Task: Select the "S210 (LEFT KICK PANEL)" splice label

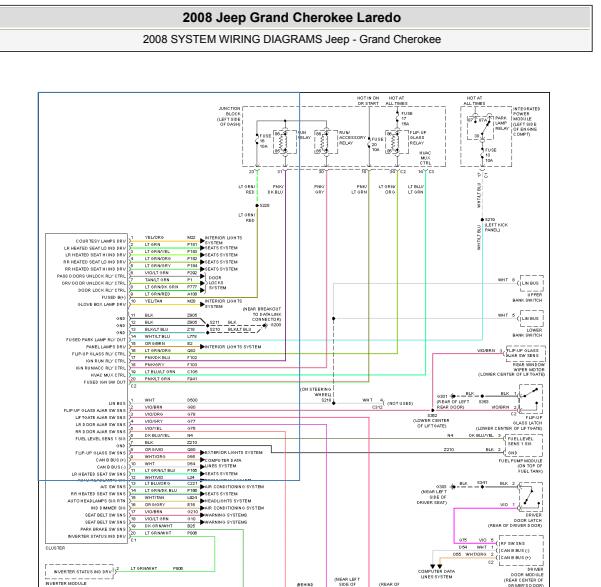Action: pos(496,225)
